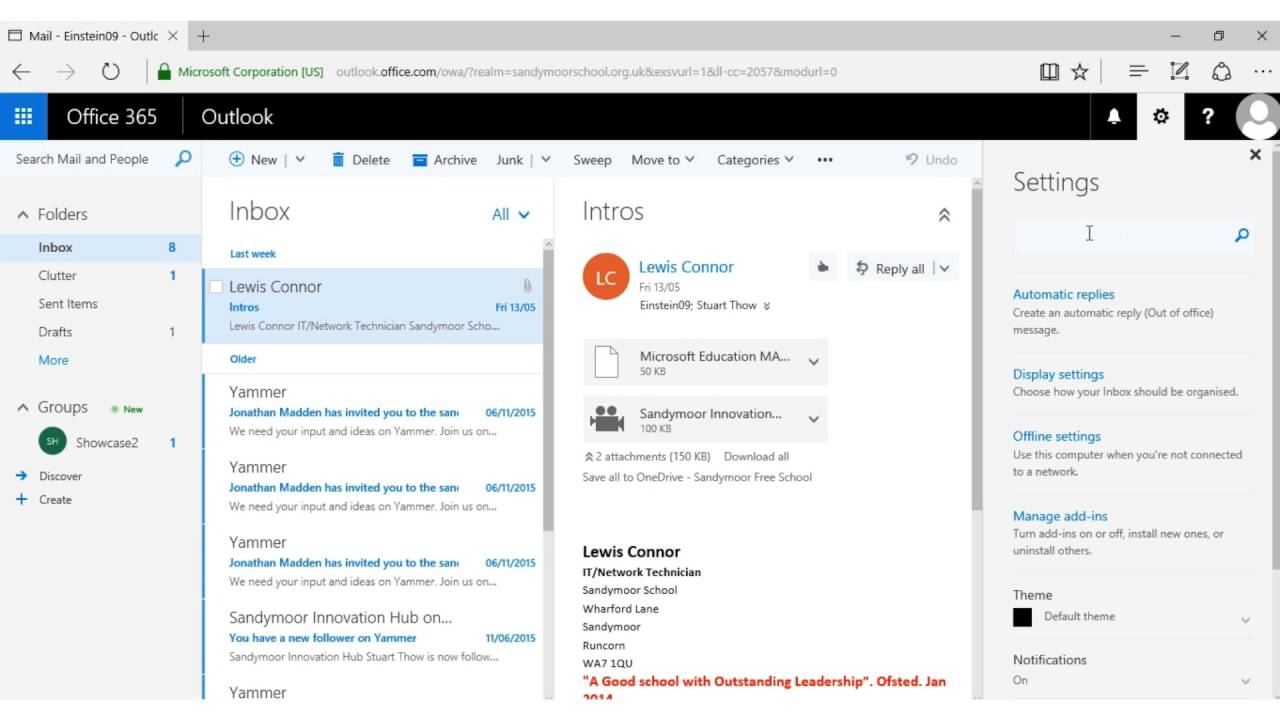Click the Showcase2 group SH avatar
The height and width of the screenshot is (720, 1280).
click(52, 441)
